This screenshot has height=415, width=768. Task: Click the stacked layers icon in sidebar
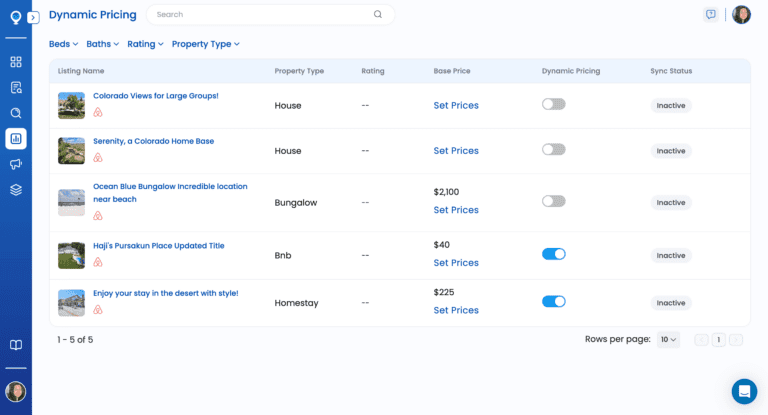16,189
